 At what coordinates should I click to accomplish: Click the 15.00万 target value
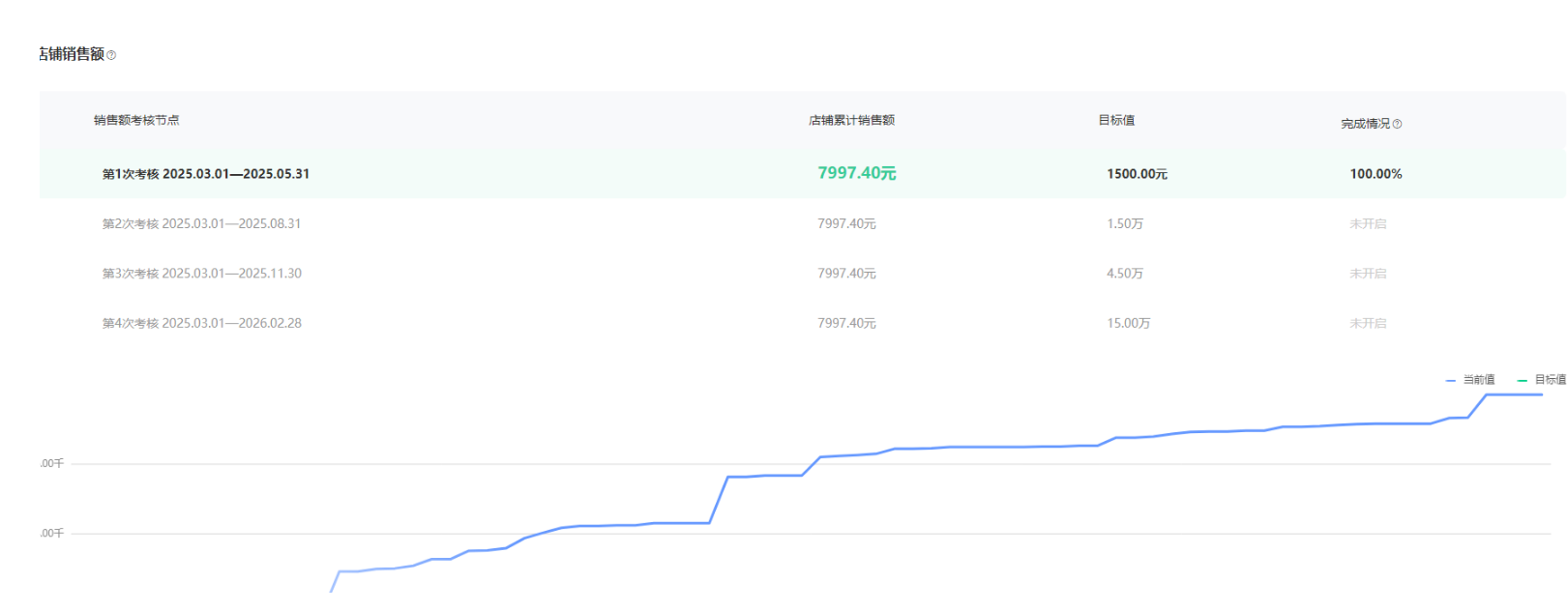(x=1128, y=323)
